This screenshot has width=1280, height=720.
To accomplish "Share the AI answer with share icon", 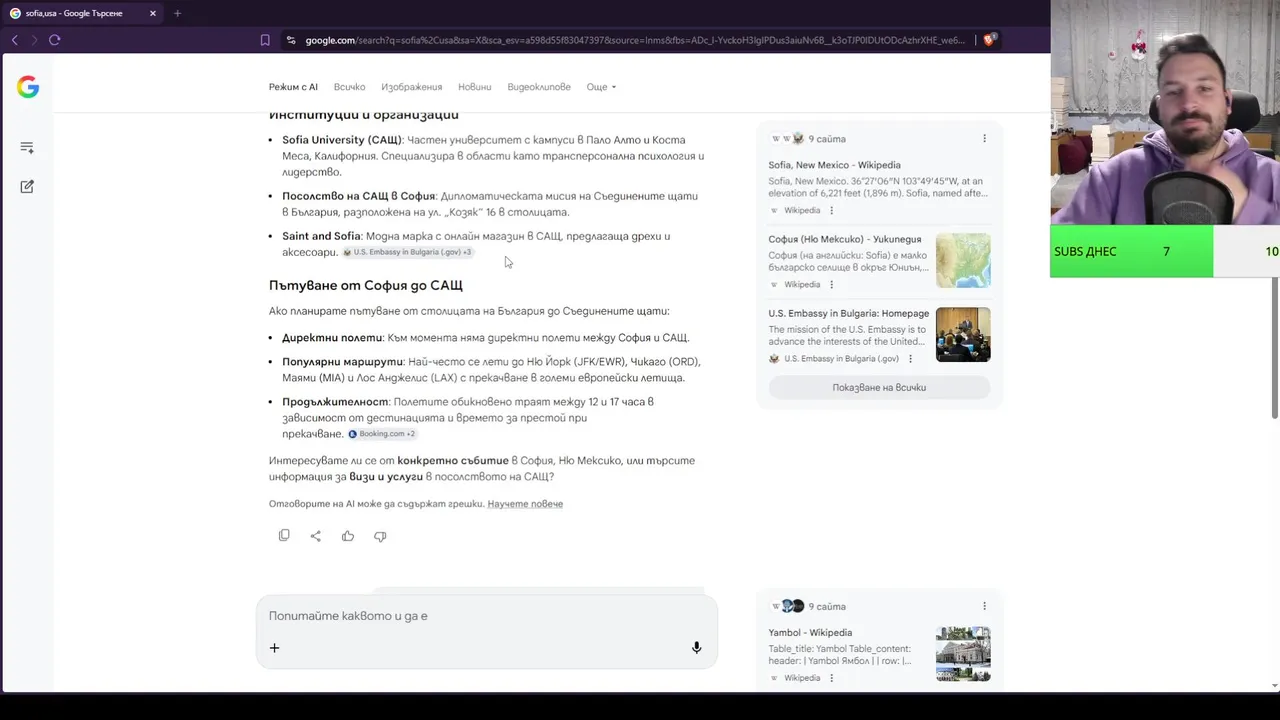I will point(316,536).
